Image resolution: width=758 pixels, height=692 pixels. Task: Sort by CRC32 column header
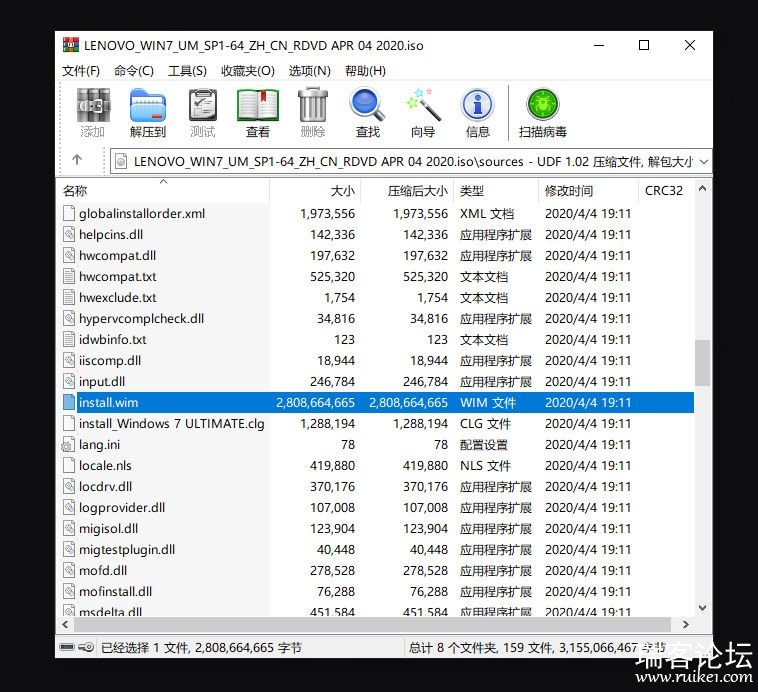click(666, 191)
